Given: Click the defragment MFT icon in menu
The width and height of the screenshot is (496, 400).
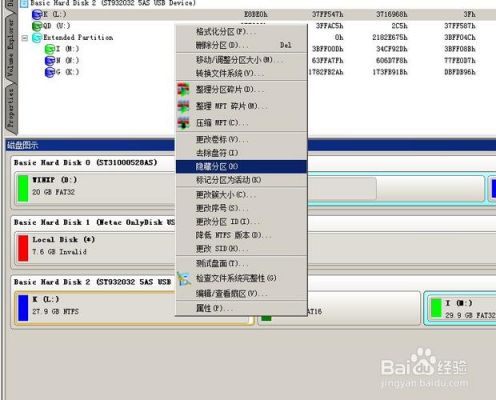Looking at the screenshot, I should point(183,106).
